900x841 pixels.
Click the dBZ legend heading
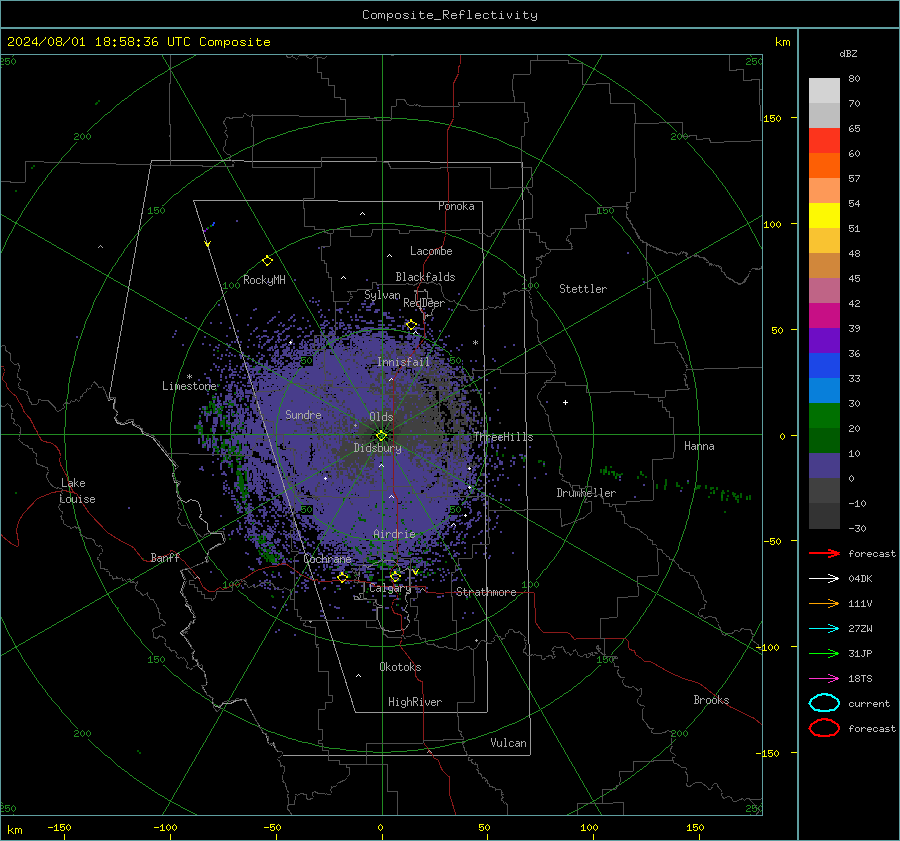click(848, 53)
